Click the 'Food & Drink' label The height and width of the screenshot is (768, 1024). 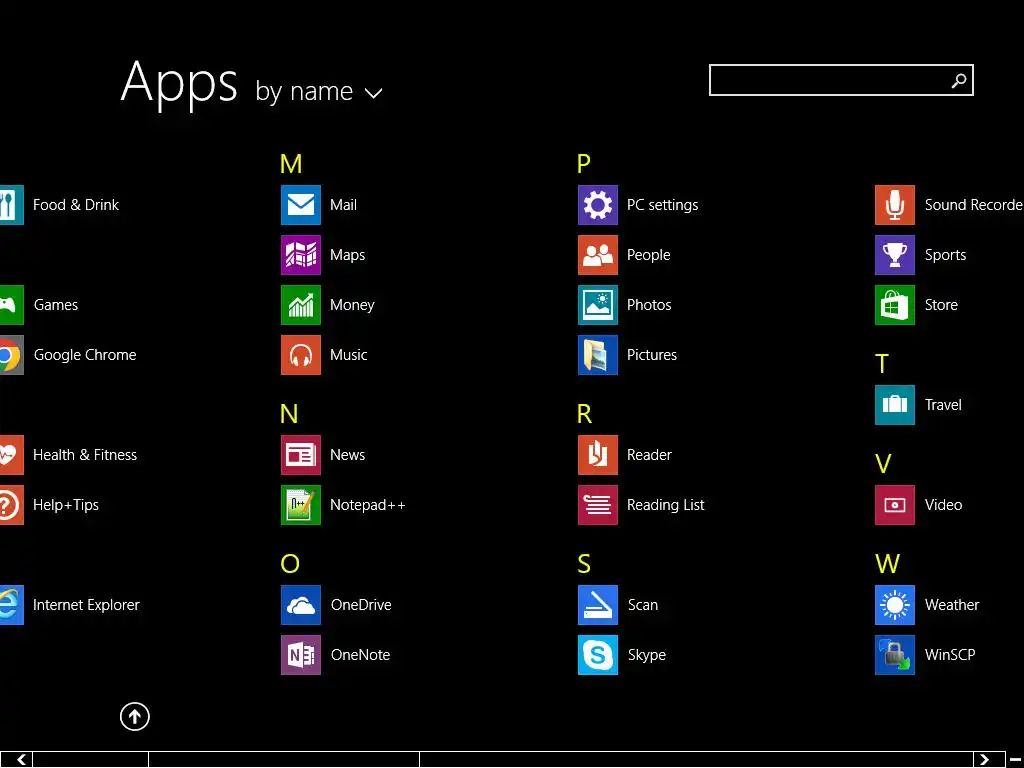click(x=76, y=205)
